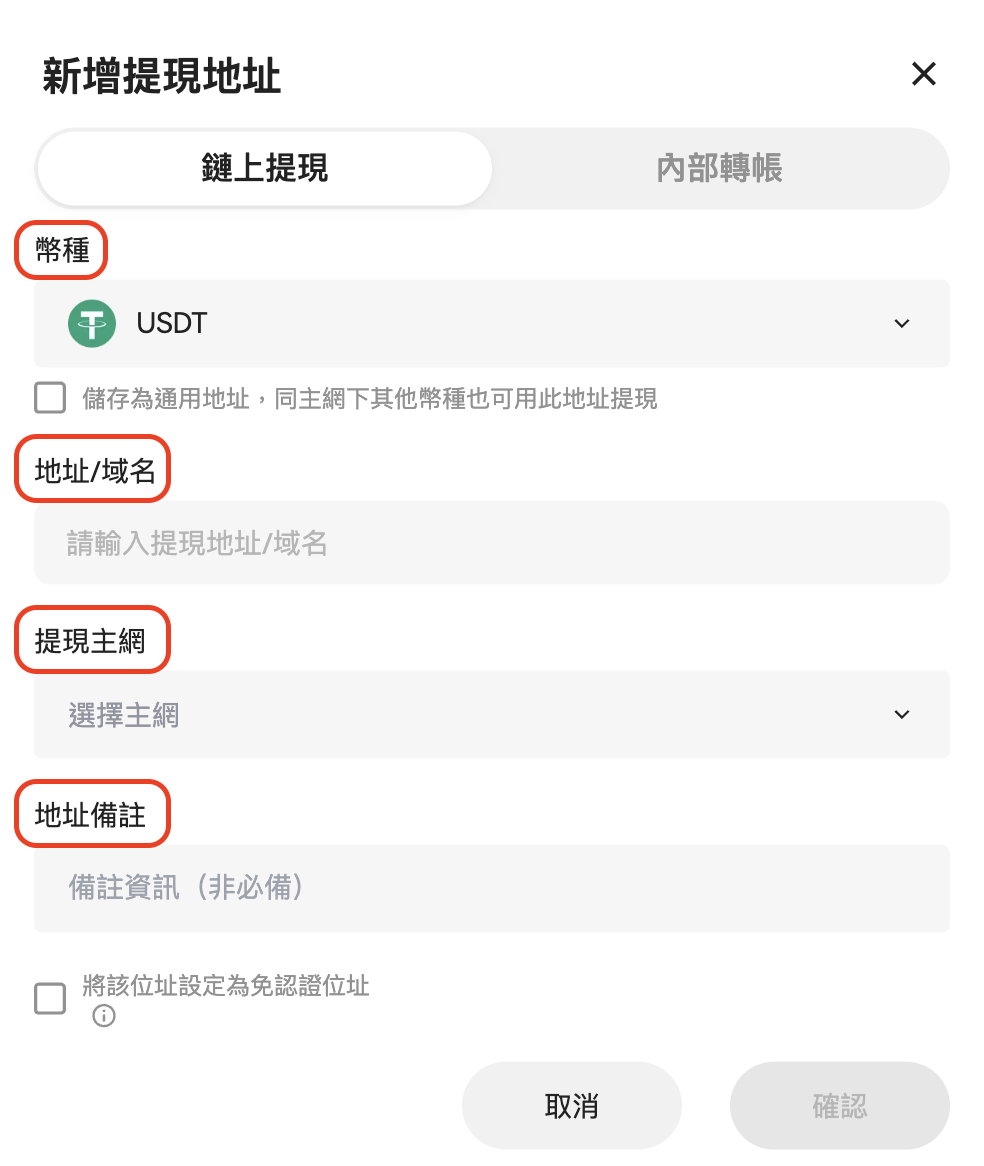Screen dimensions: 984x1166
Task: Click the 提現主網 field label
Action: [91, 641]
